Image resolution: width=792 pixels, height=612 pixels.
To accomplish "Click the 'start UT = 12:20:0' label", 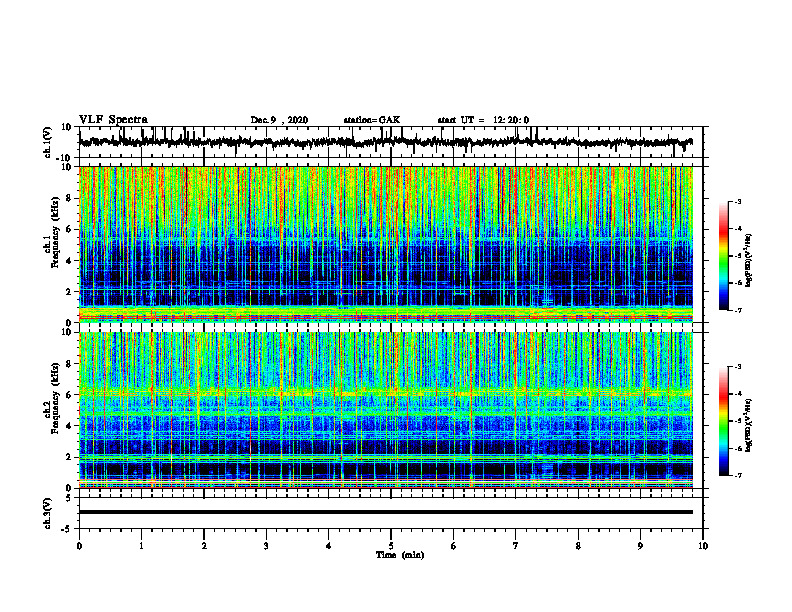I will click(483, 120).
